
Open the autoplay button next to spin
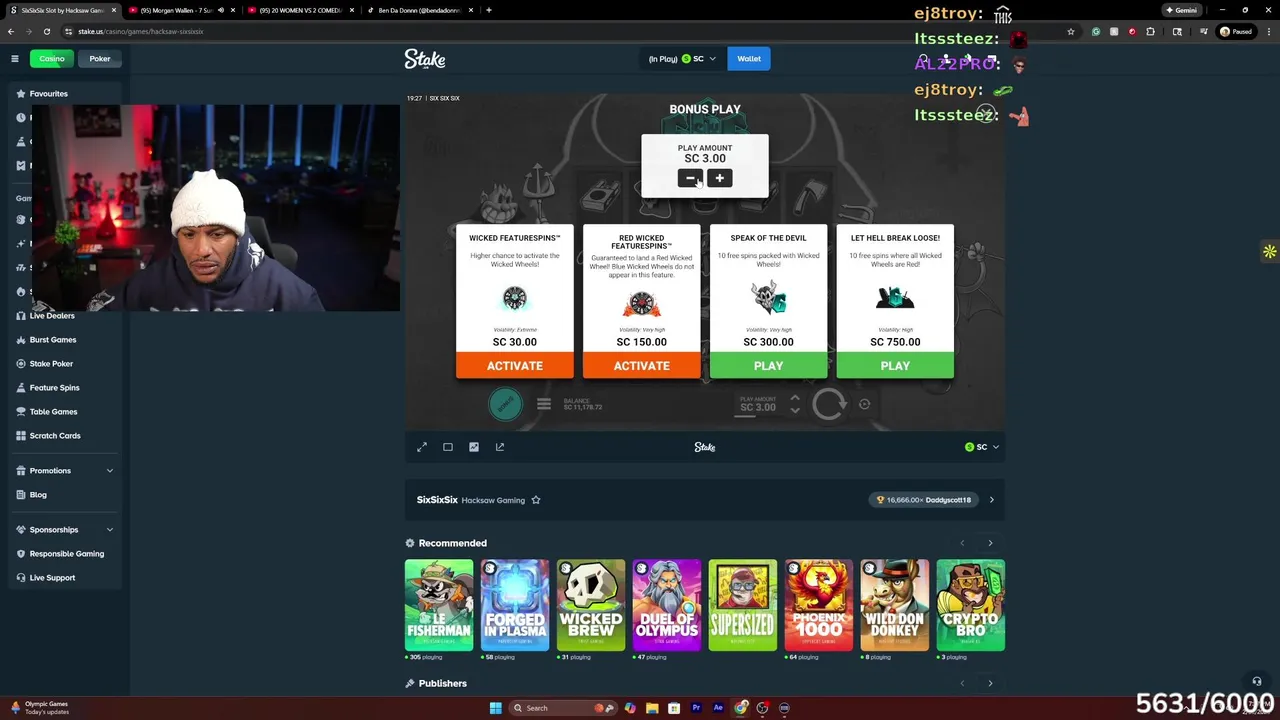864,404
